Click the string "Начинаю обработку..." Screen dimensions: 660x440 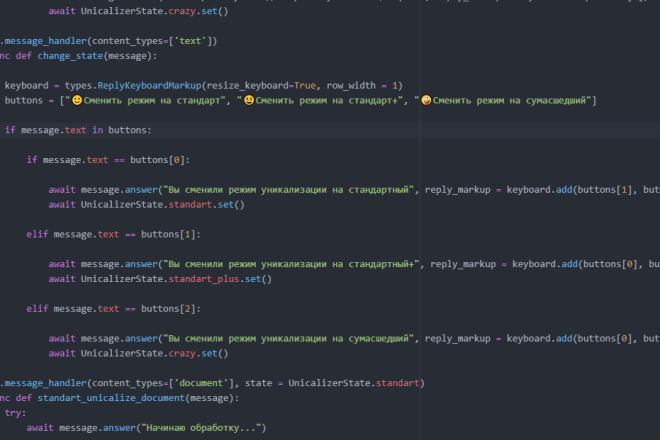coord(201,428)
